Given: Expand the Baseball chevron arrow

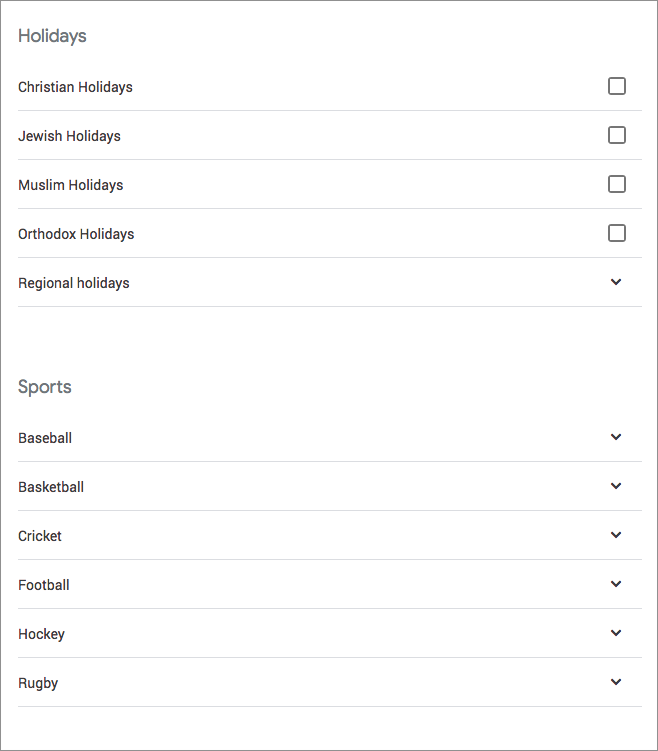Looking at the screenshot, I should [x=616, y=437].
